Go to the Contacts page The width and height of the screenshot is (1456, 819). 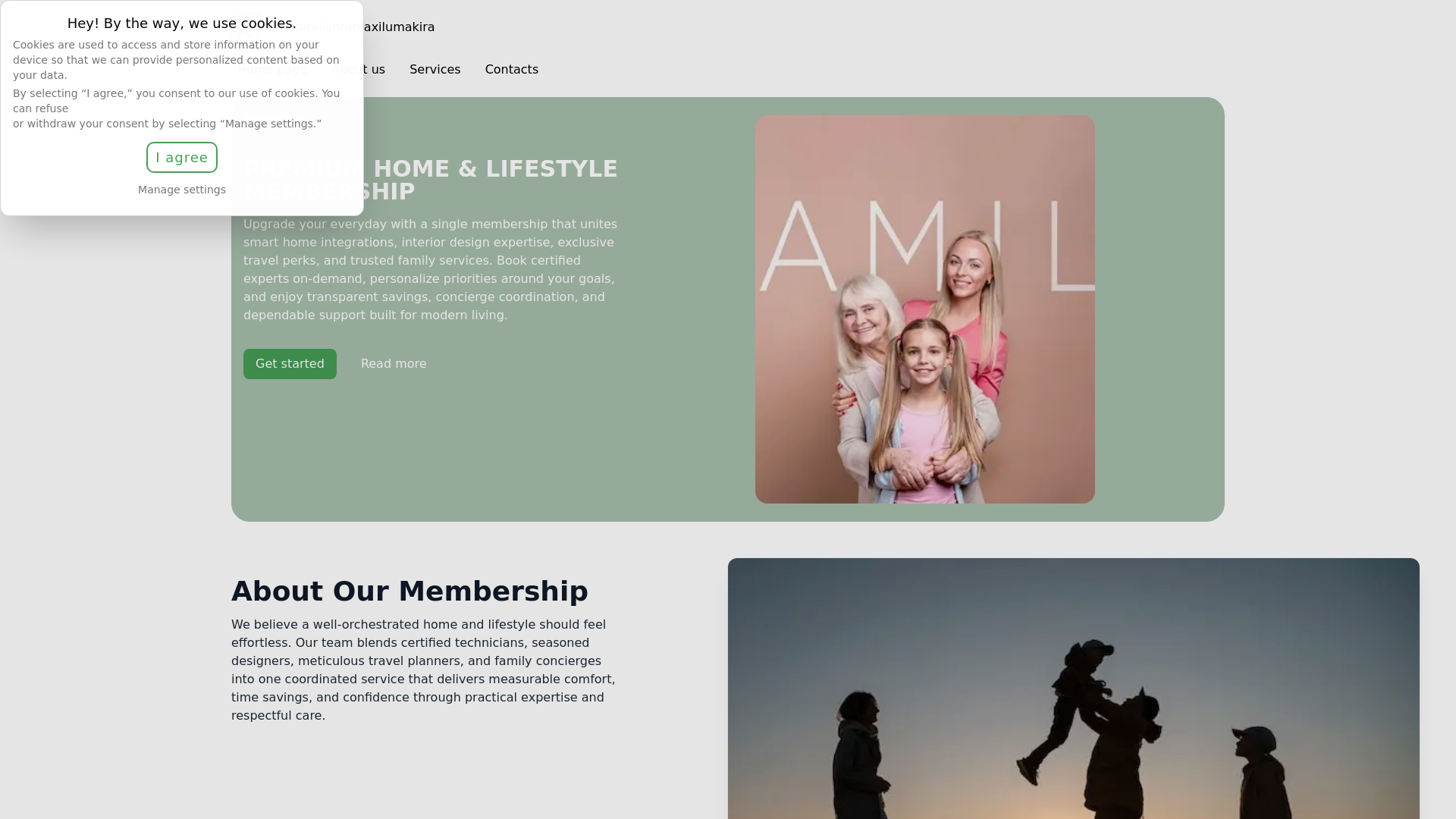pyautogui.click(x=512, y=70)
